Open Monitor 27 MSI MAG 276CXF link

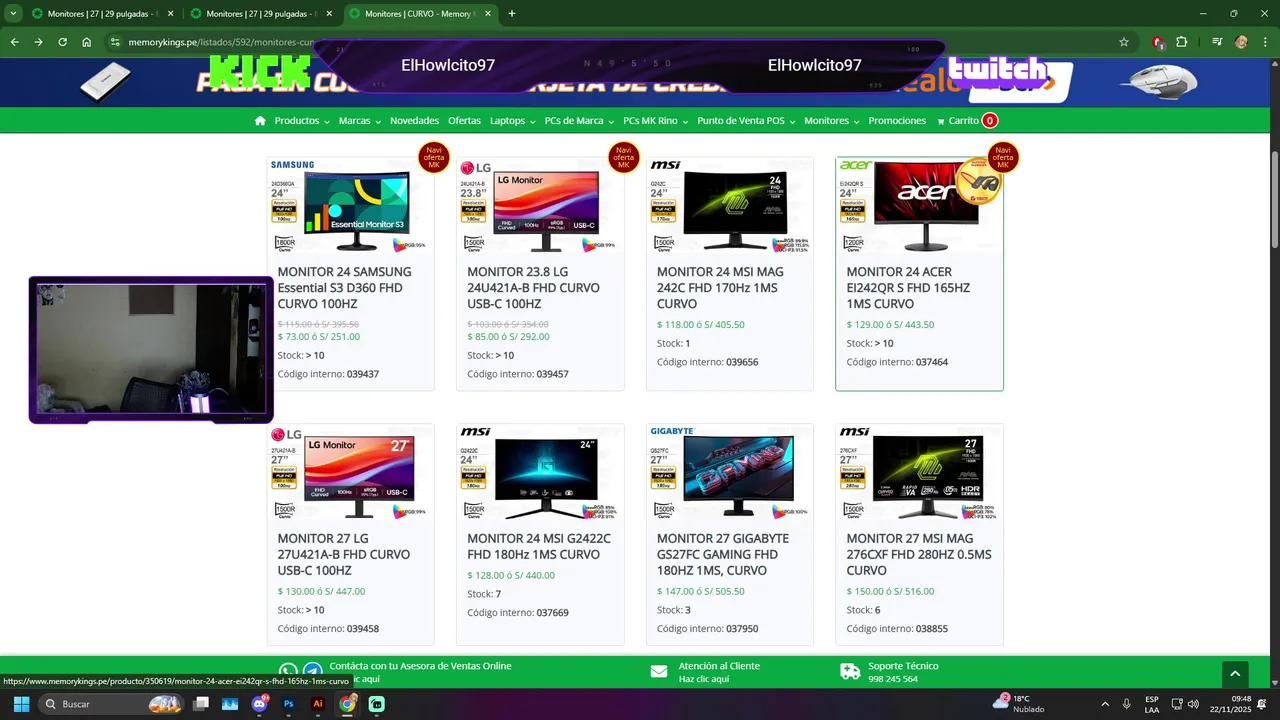tap(919, 554)
